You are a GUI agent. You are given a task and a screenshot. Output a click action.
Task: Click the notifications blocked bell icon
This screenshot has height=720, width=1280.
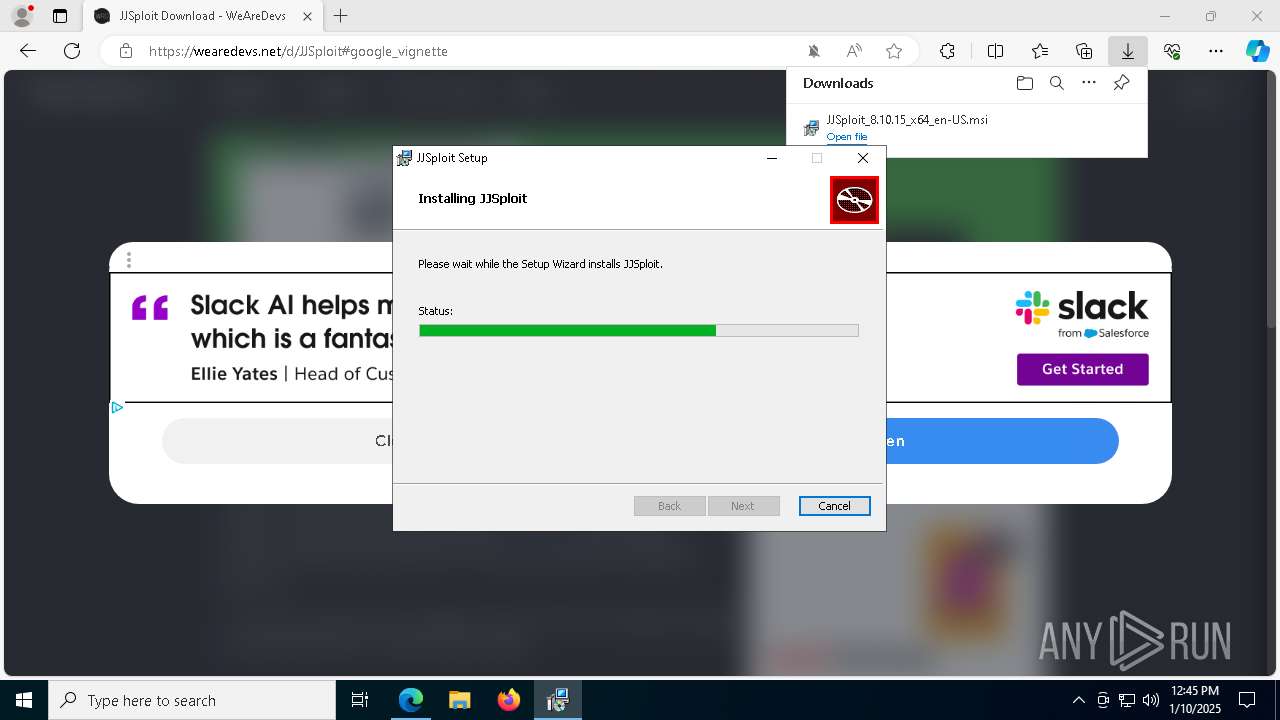click(x=814, y=51)
